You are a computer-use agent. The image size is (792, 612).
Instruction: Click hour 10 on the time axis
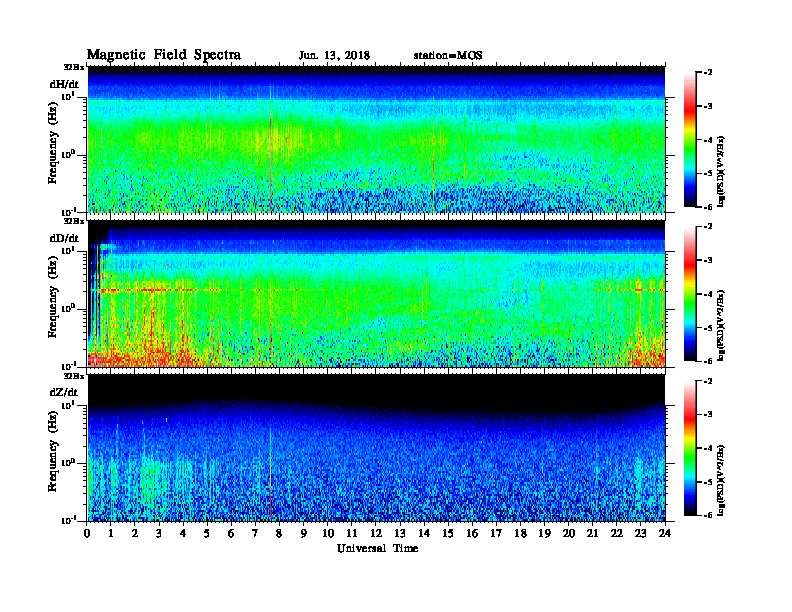[x=328, y=533]
